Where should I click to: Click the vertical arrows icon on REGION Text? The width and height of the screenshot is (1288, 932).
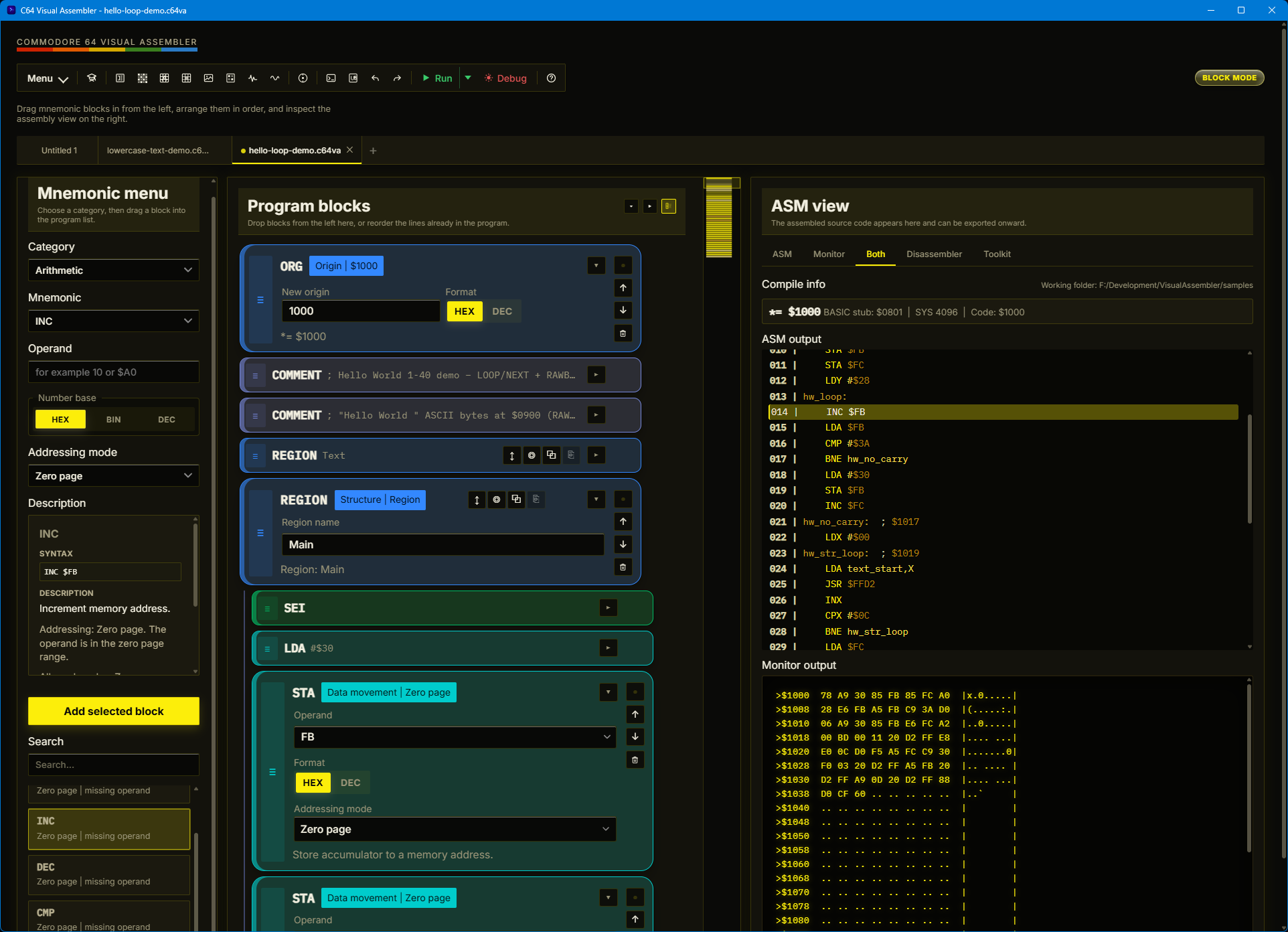coord(511,455)
